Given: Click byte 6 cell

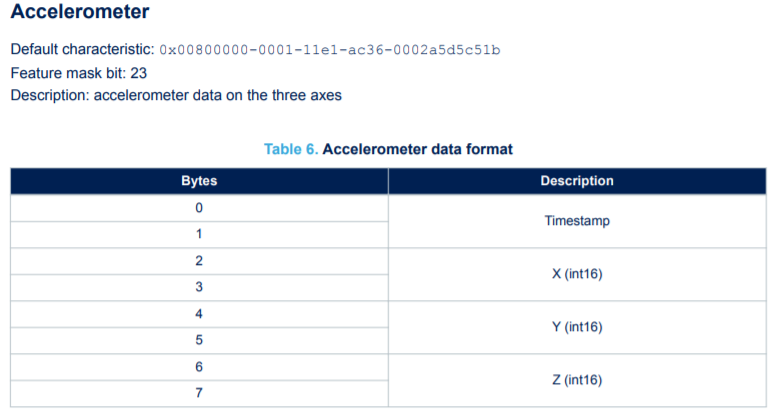Looking at the screenshot, I should tap(199, 367).
